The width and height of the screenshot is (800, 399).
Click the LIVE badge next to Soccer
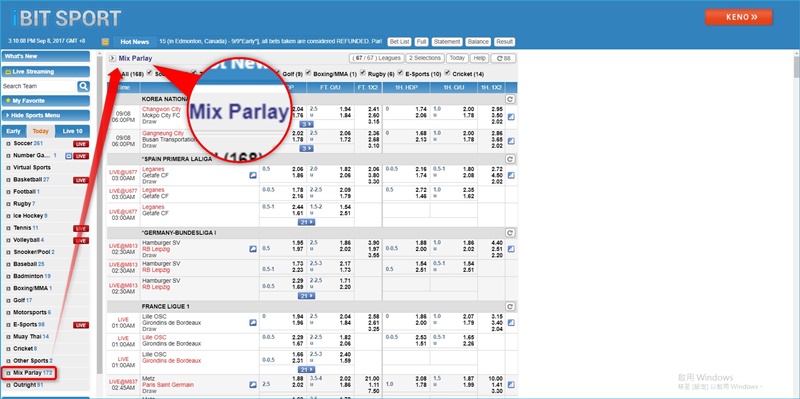coord(81,144)
